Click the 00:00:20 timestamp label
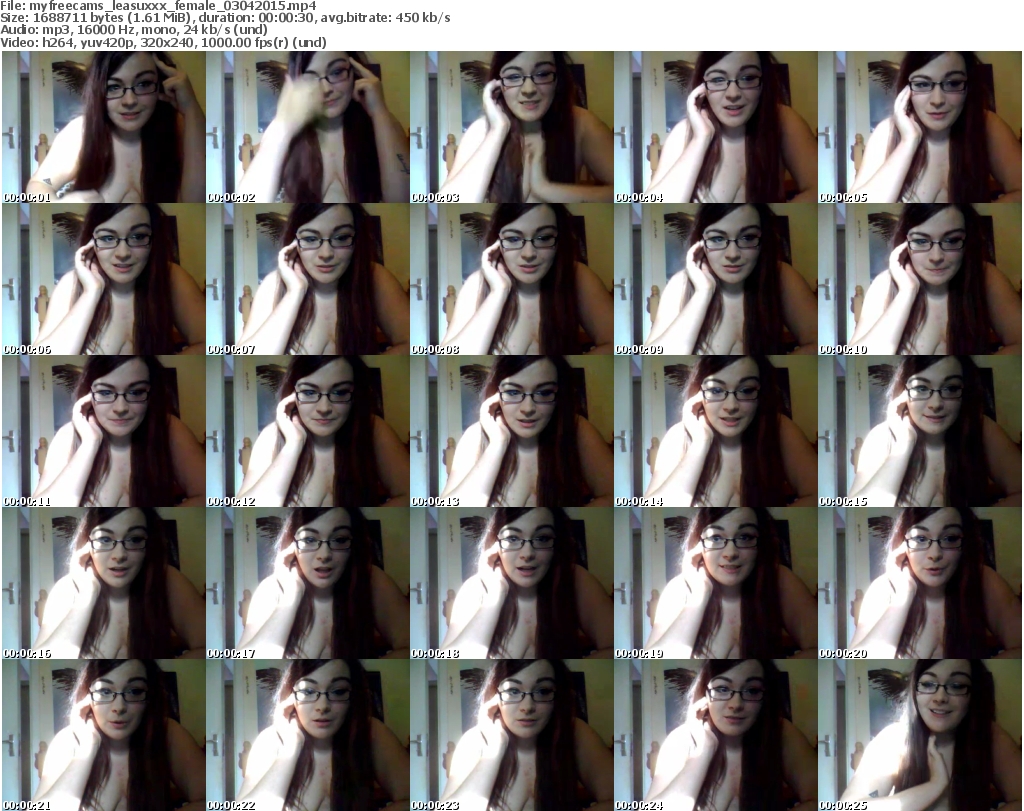The width and height of the screenshot is (1024, 811). (843, 653)
